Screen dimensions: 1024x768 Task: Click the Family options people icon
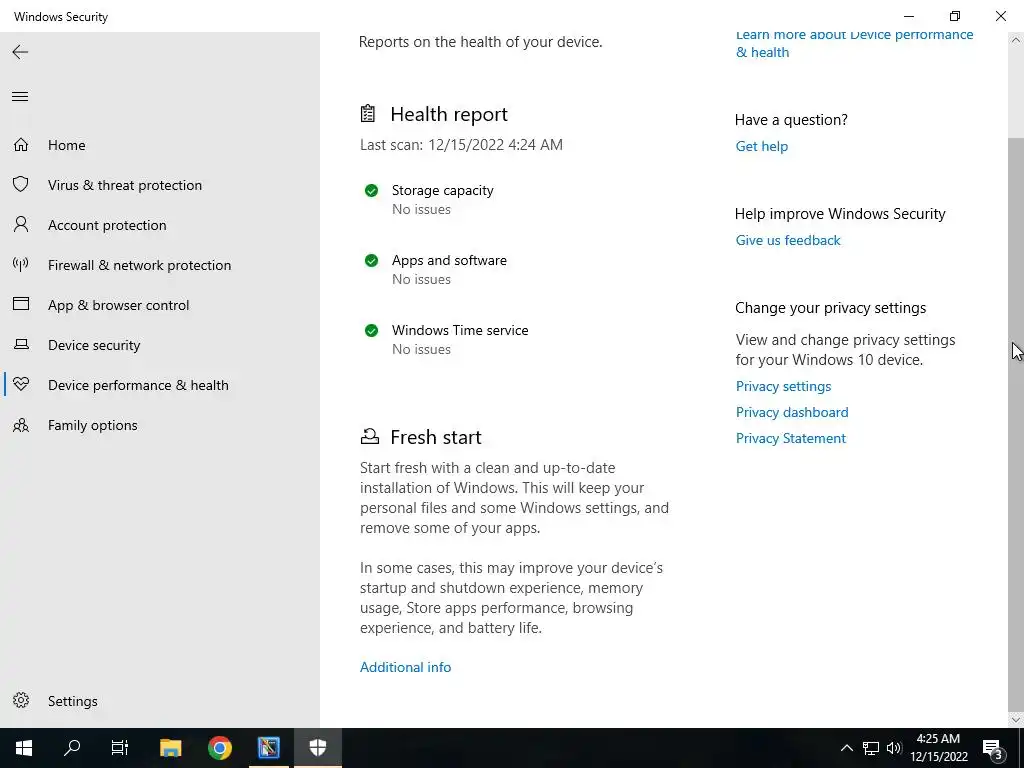tap(21, 425)
